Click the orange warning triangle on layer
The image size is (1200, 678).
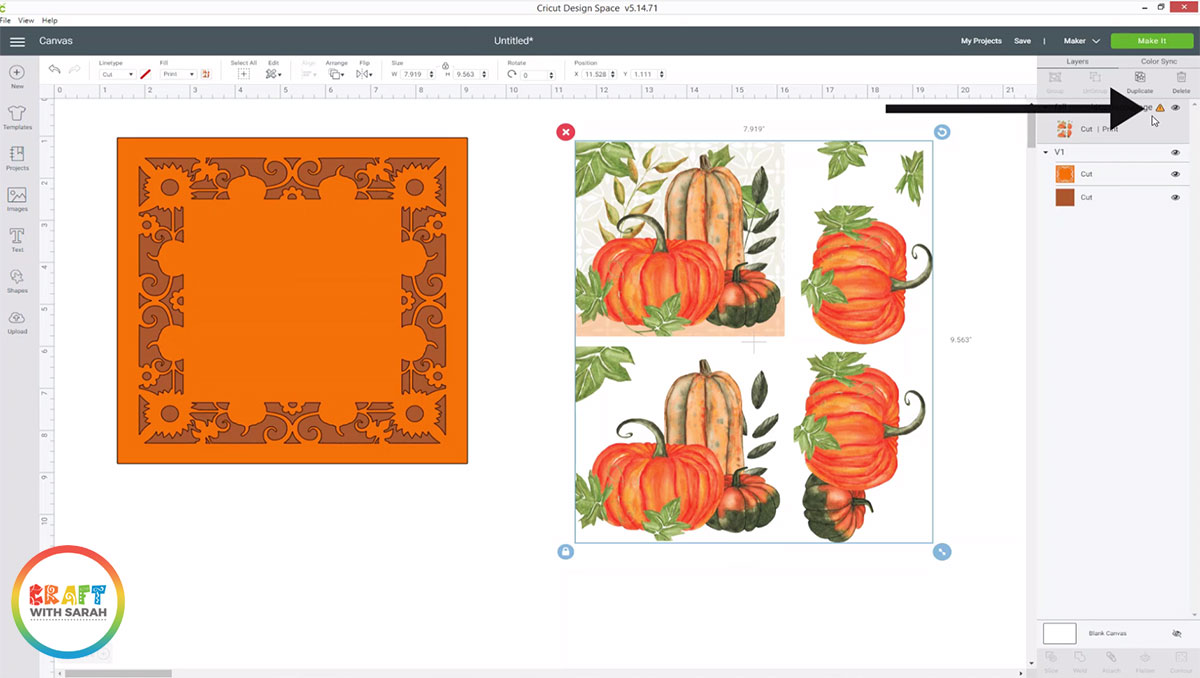(x=1160, y=107)
